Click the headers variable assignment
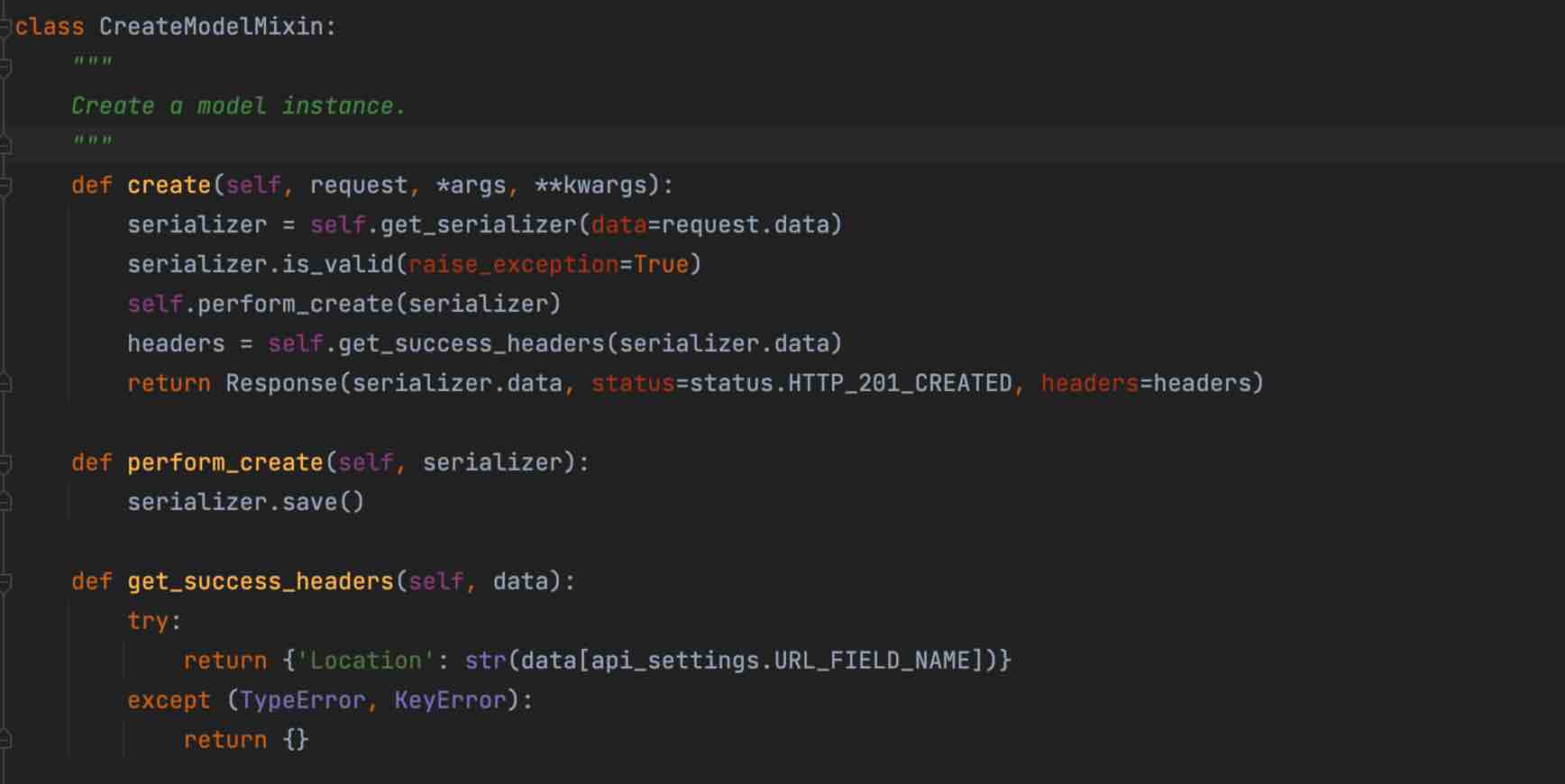1565x784 pixels. [176, 344]
